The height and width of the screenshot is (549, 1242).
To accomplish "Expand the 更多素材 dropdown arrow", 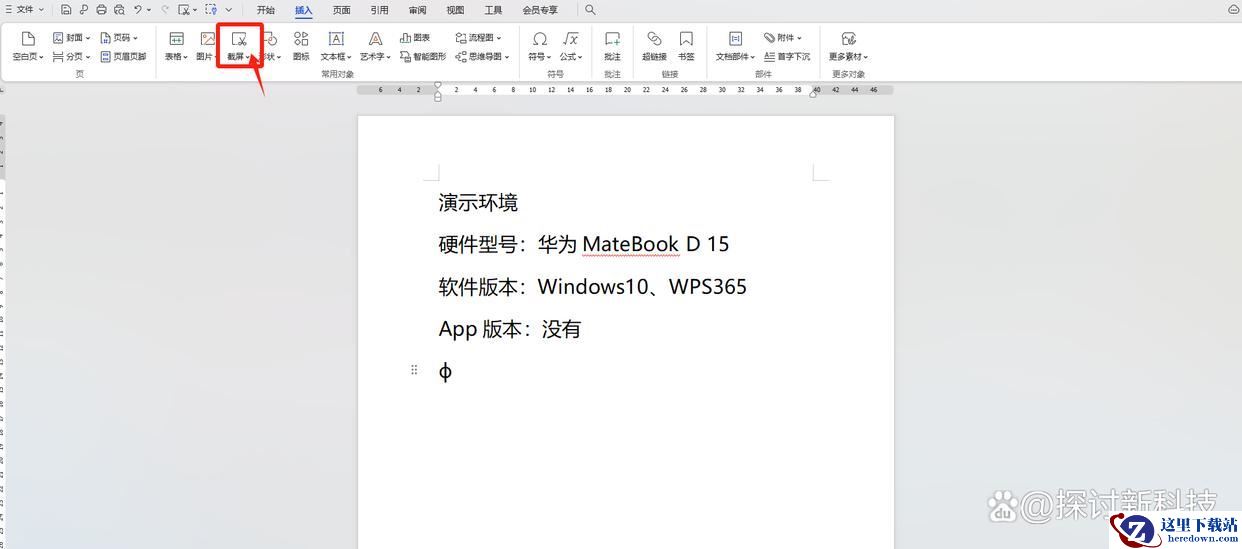I will point(866,57).
